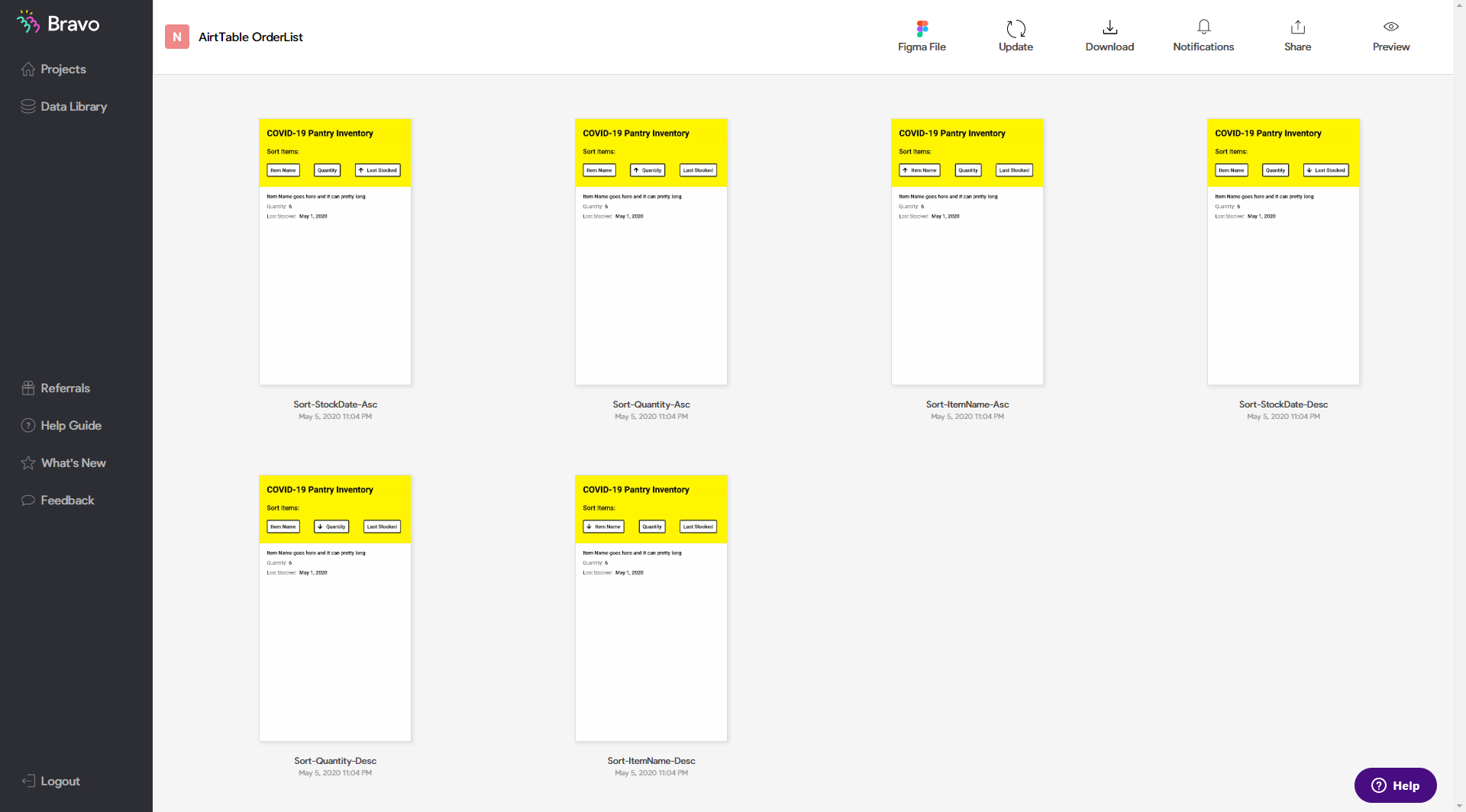The height and width of the screenshot is (812, 1466).
Task: Click the Bravo logo
Action: coord(59,24)
